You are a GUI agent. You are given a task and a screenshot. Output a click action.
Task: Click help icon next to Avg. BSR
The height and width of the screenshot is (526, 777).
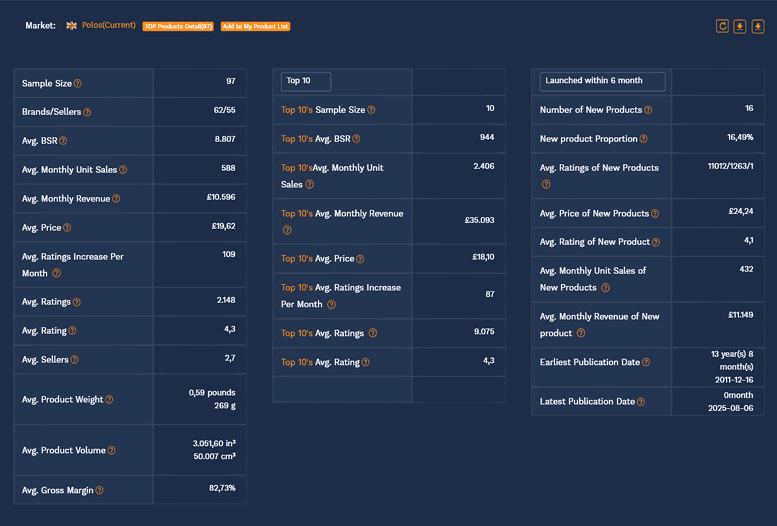tap(63, 141)
